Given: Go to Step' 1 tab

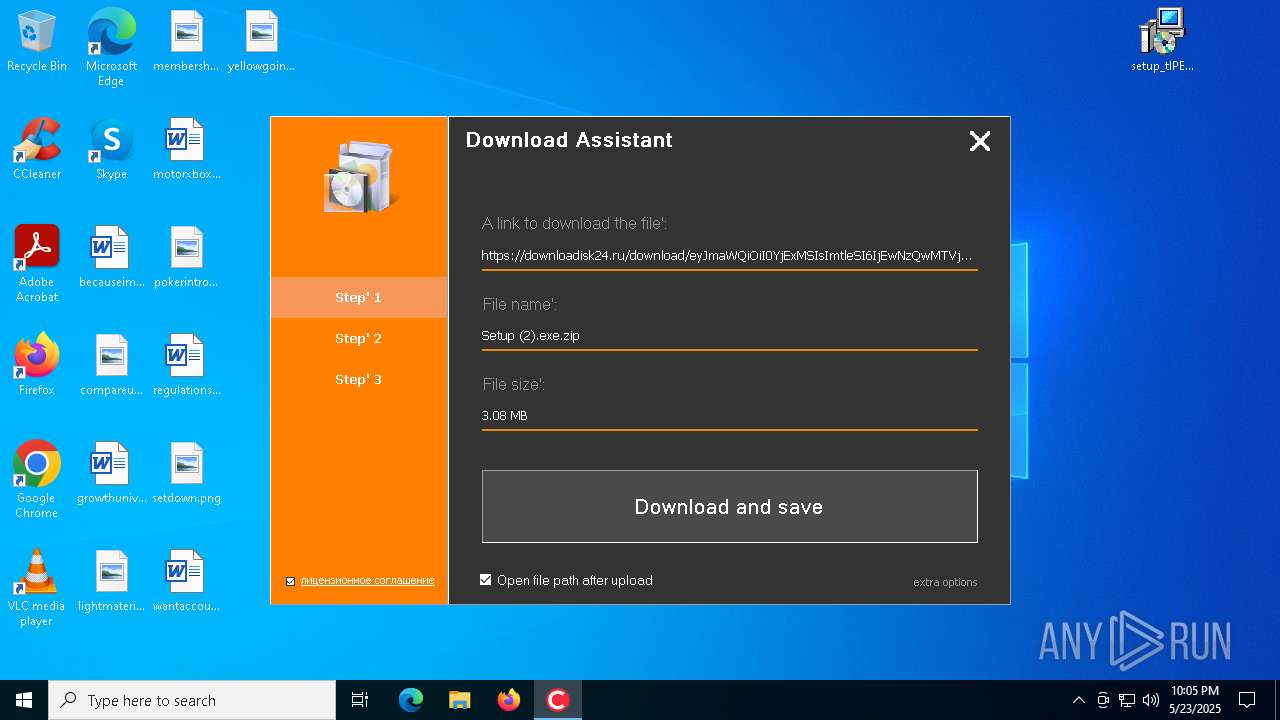Looking at the screenshot, I should click(359, 297).
